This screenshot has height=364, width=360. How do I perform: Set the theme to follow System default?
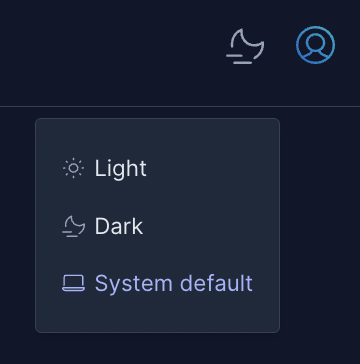click(157, 284)
